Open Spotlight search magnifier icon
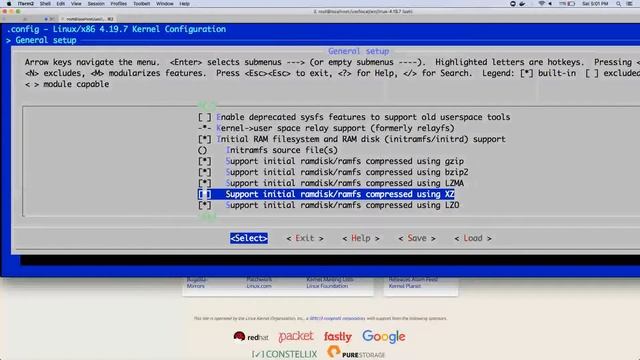The image size is (640, 360). (618, 4)
